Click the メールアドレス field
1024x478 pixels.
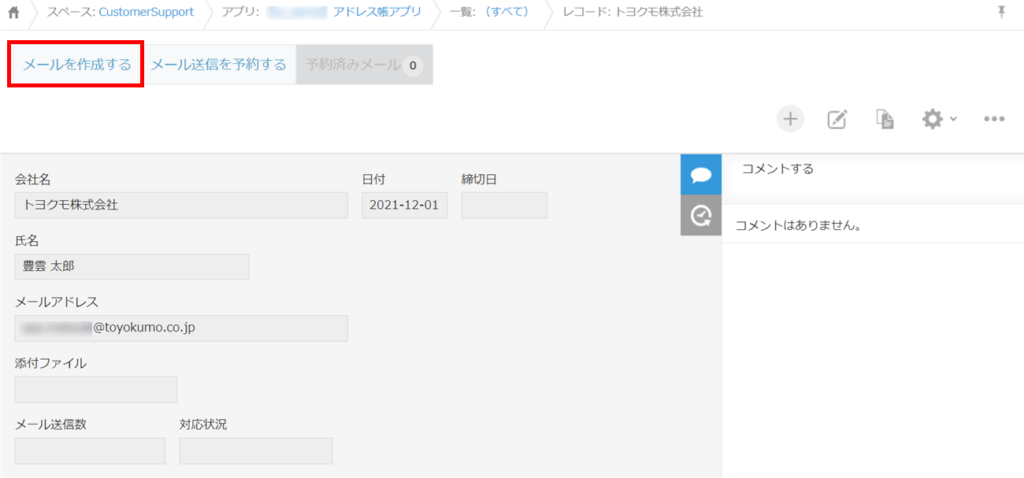pos(181,328)
